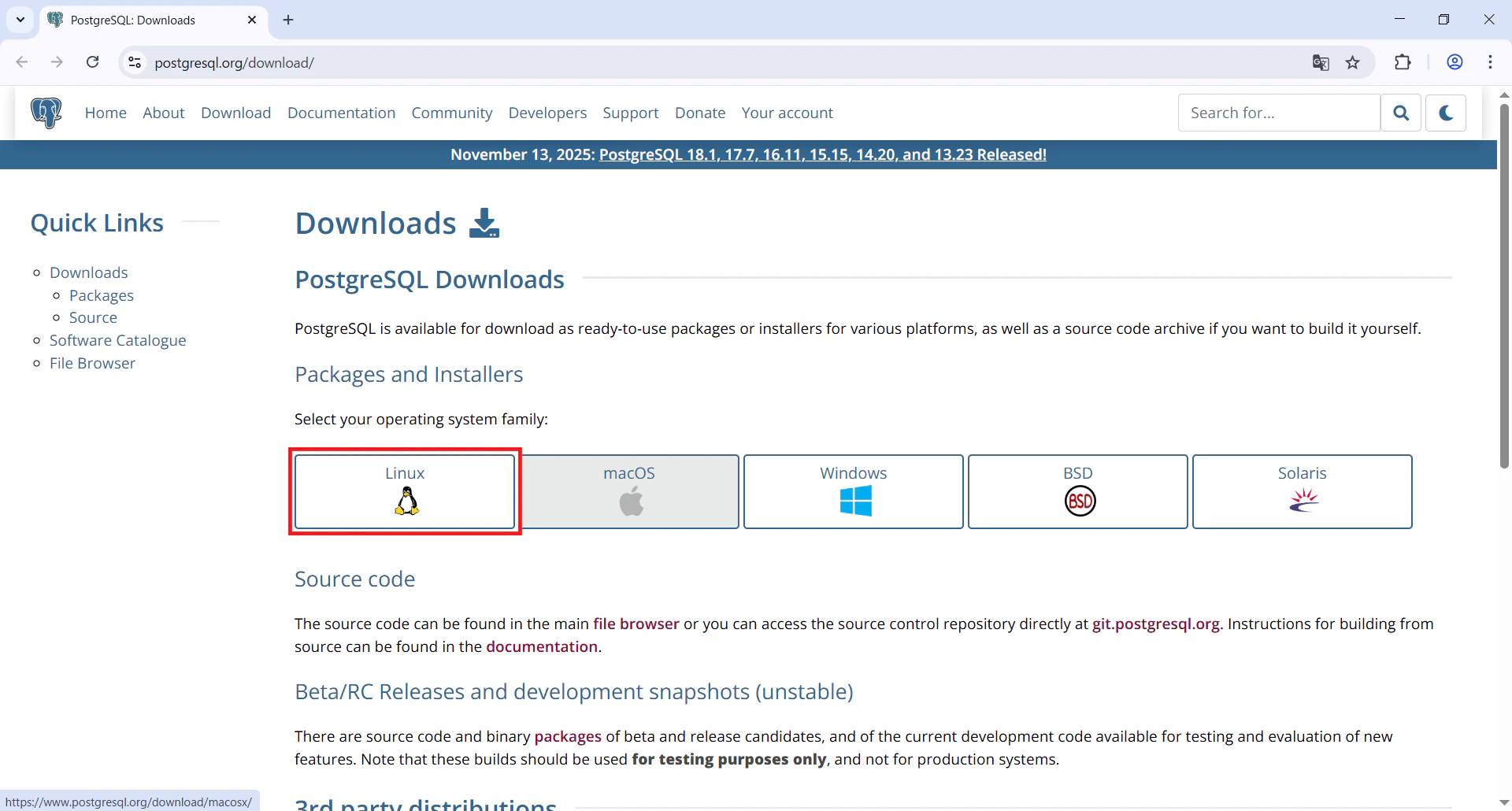This screenshot has width=1512, height=811.
Task: Click the Downloads download-arrow icon
Action: [484, 223]
